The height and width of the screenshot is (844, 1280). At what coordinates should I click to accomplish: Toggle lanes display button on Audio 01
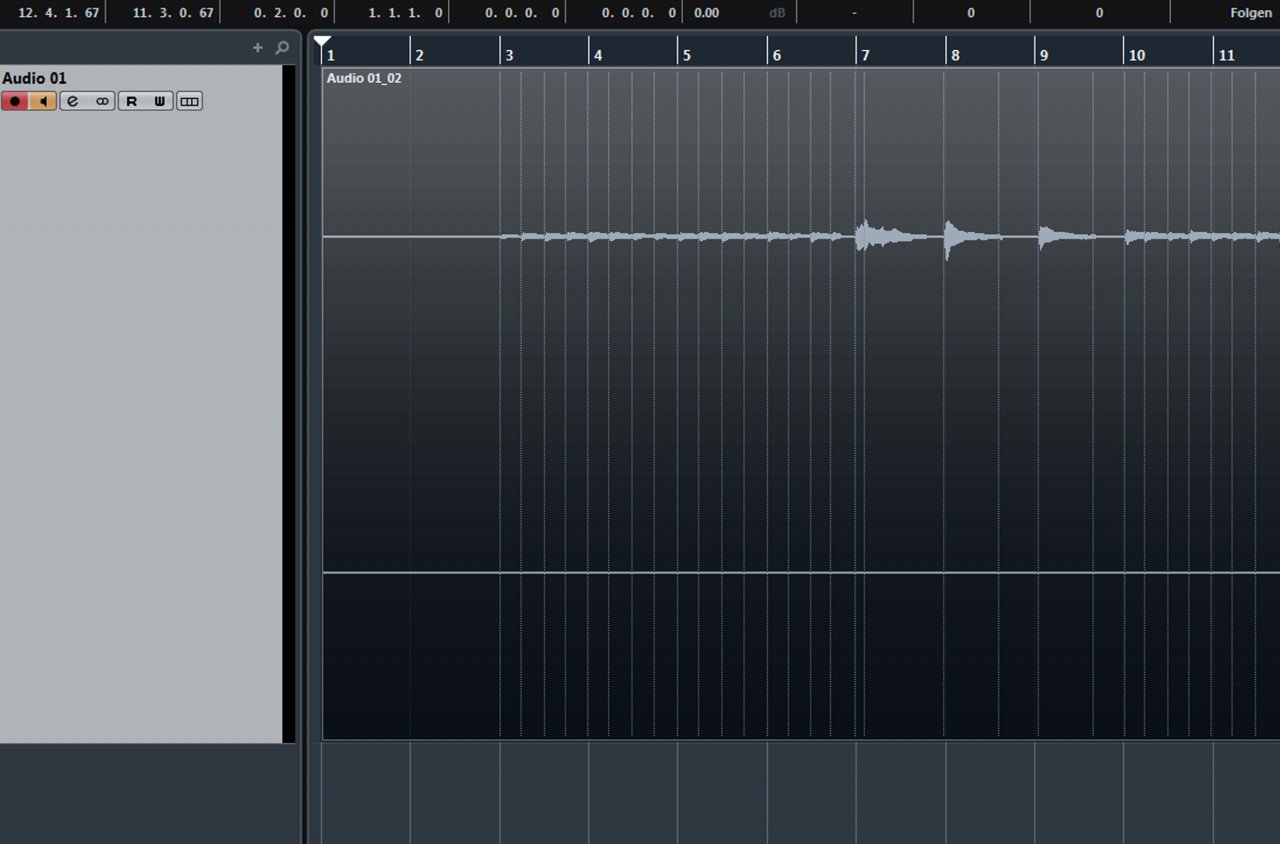189,101
